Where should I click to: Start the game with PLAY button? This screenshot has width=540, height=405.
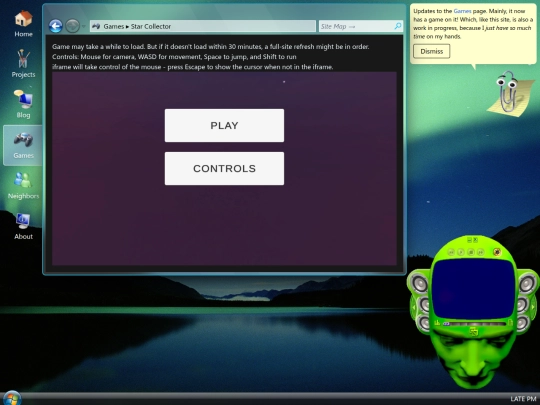(224, 125)
